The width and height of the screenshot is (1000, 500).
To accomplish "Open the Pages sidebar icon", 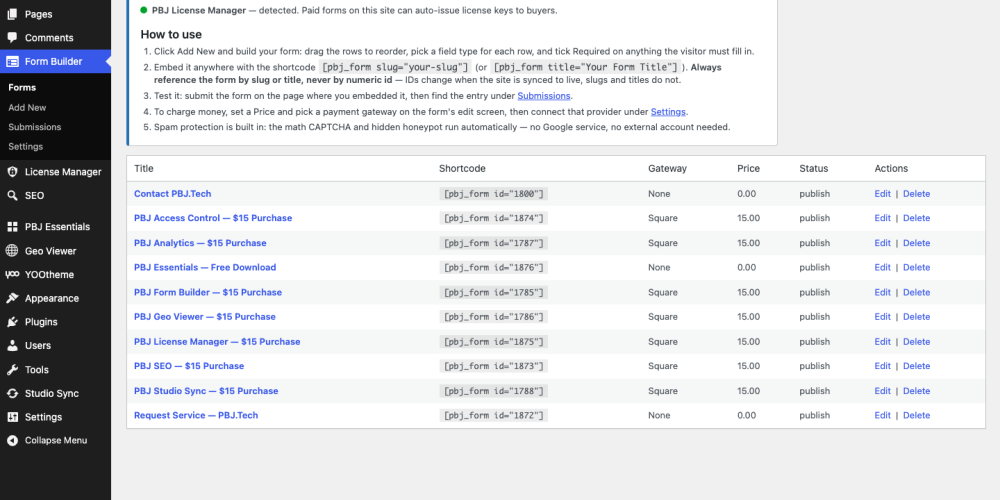I will coord(12,14).
